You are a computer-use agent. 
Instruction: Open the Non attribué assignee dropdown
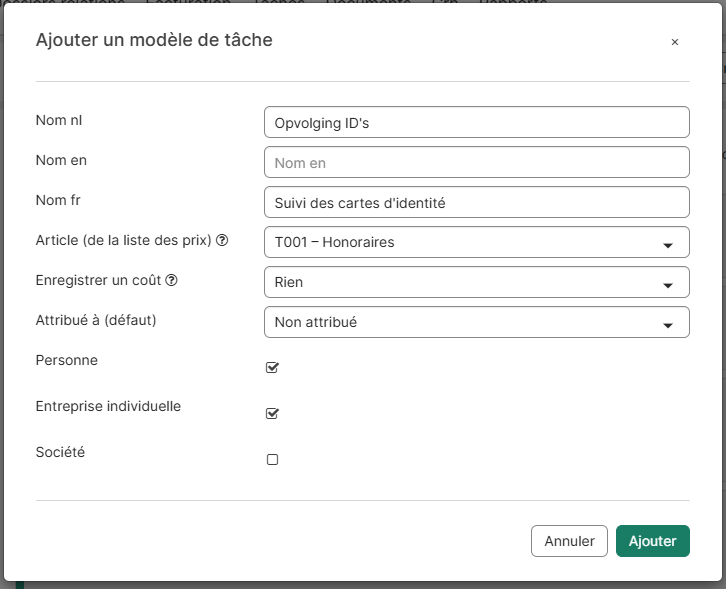click(476, 322)
